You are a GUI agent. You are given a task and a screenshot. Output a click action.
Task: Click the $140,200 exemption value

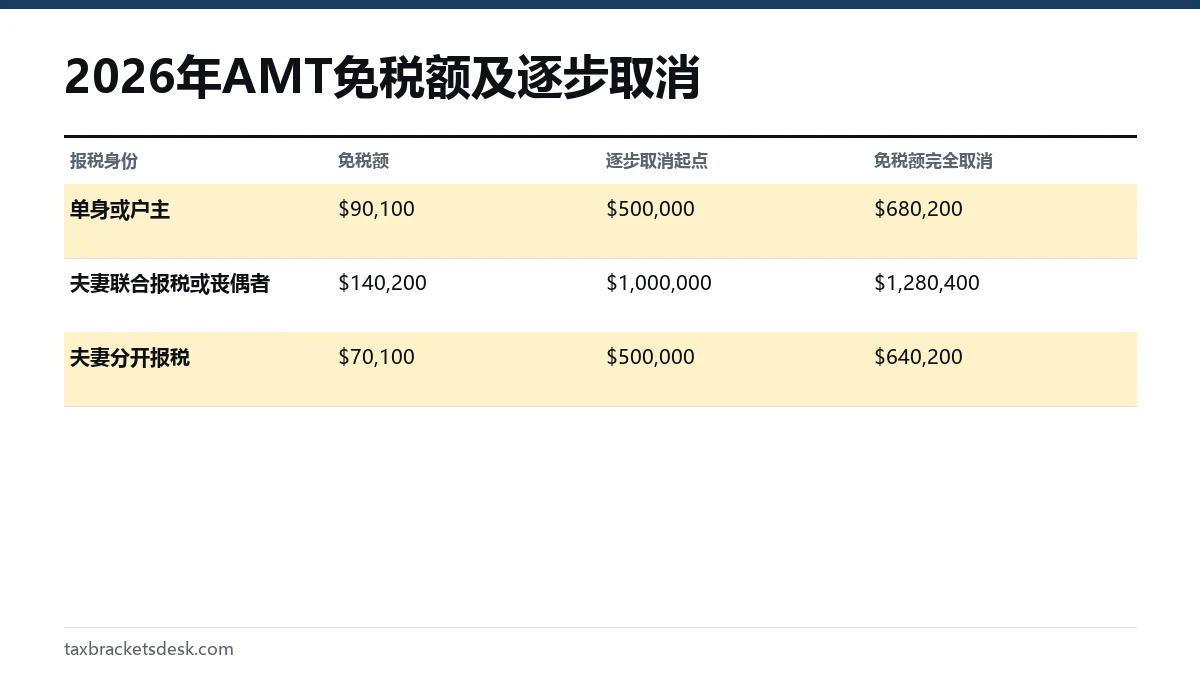(382, 283)
